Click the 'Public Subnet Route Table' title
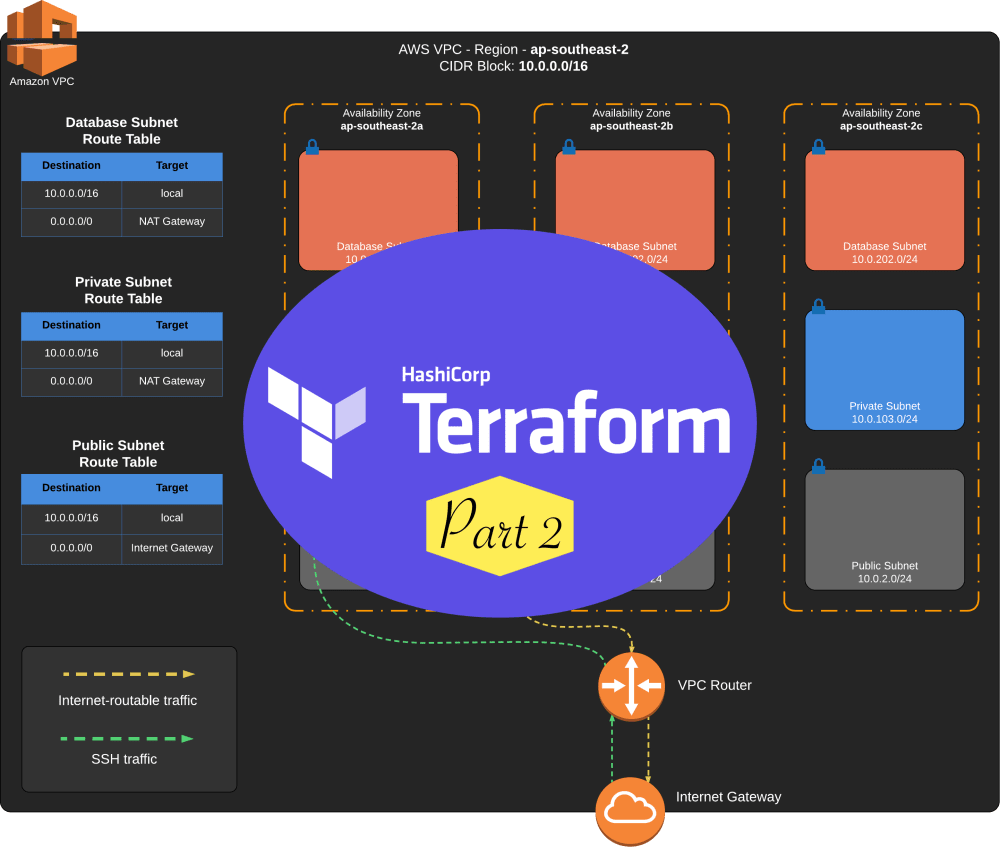Image resolution: width=1000 pixels, height=847 pixels. pyautogui.click(x=118, y=453)
